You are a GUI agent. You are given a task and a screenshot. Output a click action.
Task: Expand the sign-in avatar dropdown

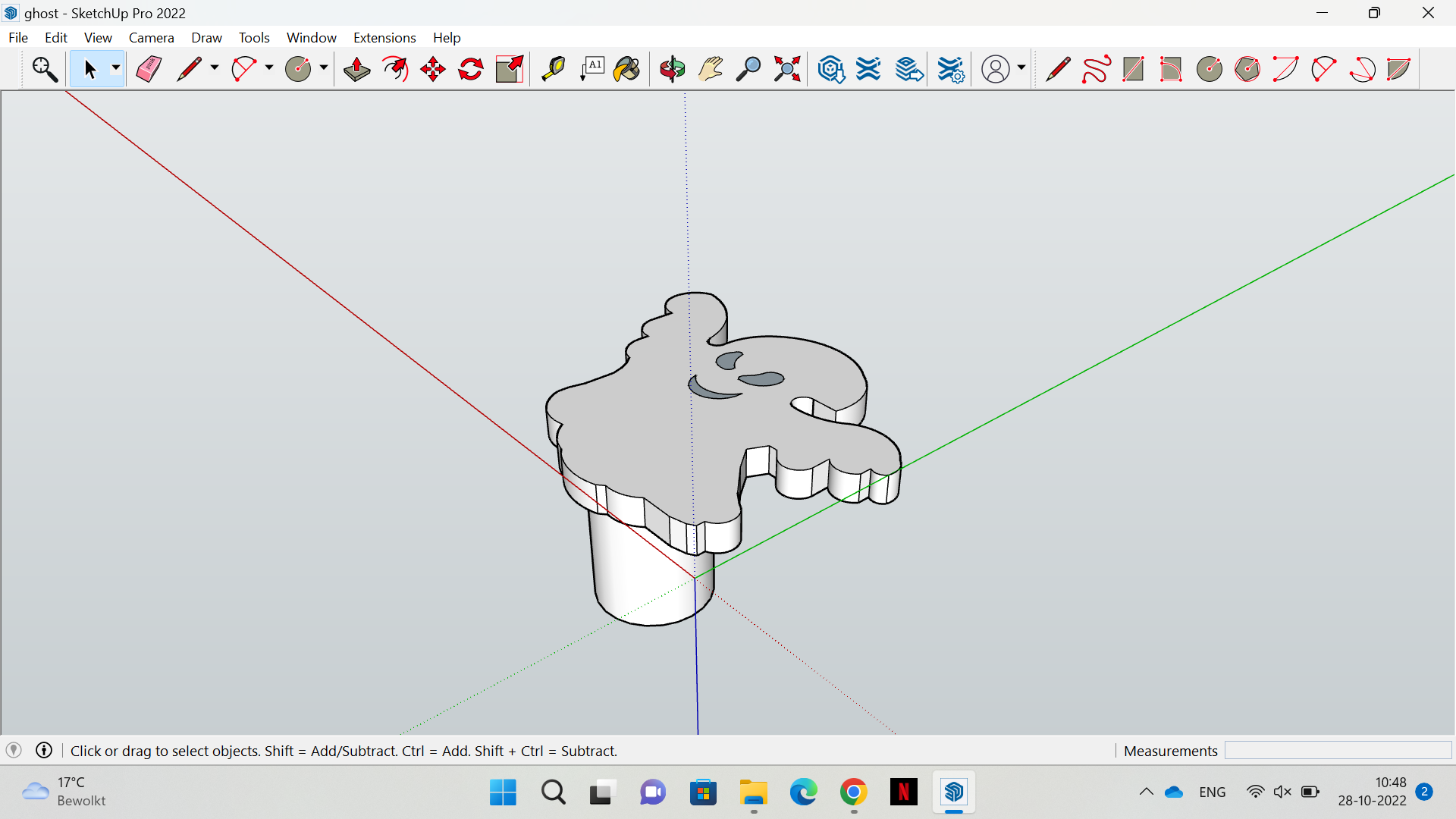click(1020, 69)
